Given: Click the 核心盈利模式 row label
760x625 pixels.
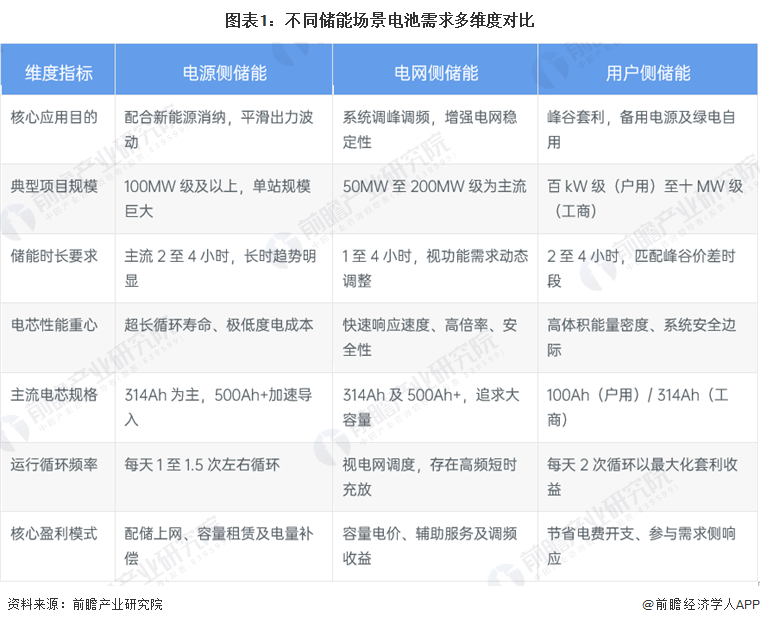Looking at the screenshot, I should tap(54, 533).
